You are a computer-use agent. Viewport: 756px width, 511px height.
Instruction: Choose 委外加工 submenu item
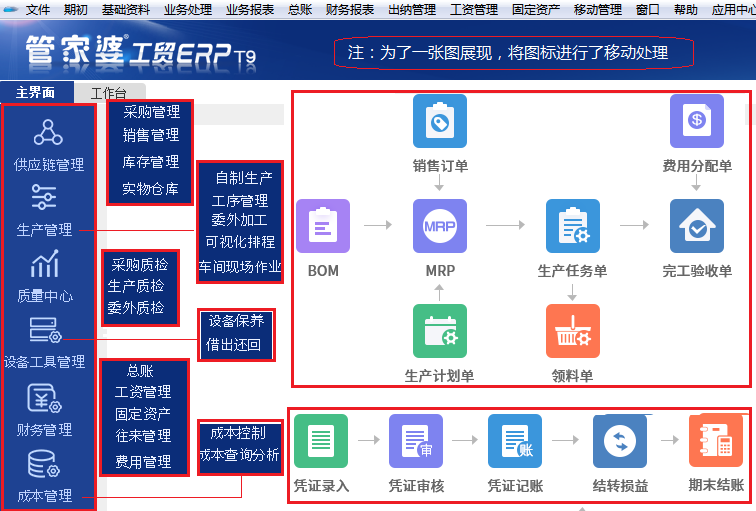240,220
